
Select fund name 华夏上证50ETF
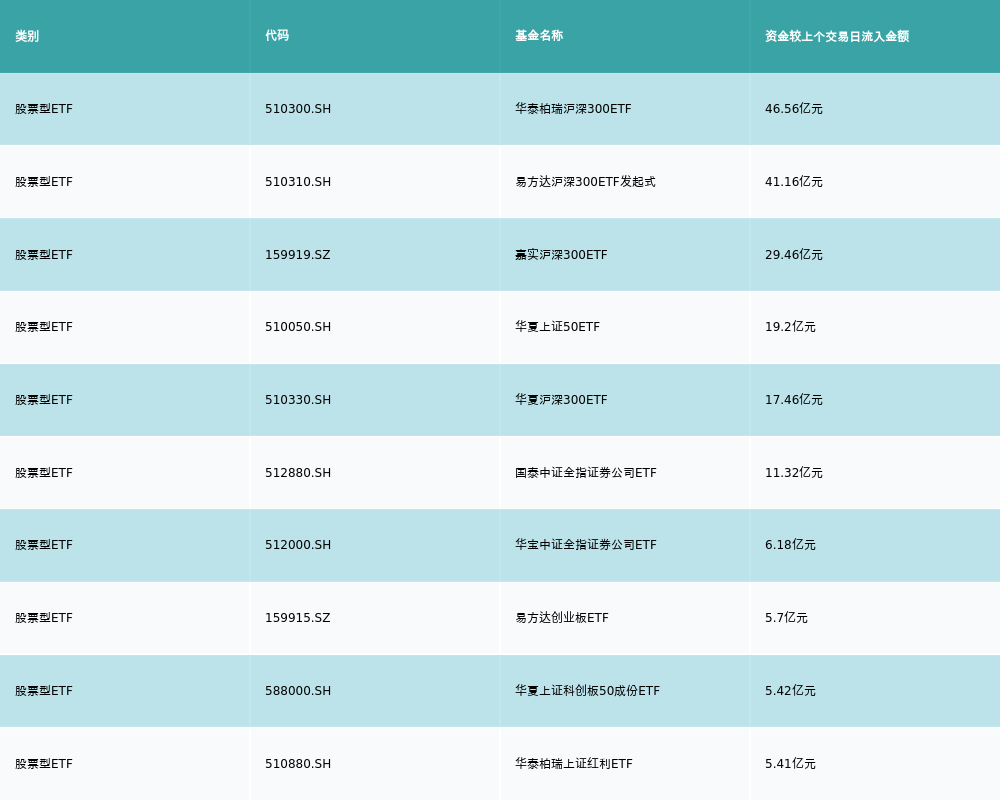[557, 327]
